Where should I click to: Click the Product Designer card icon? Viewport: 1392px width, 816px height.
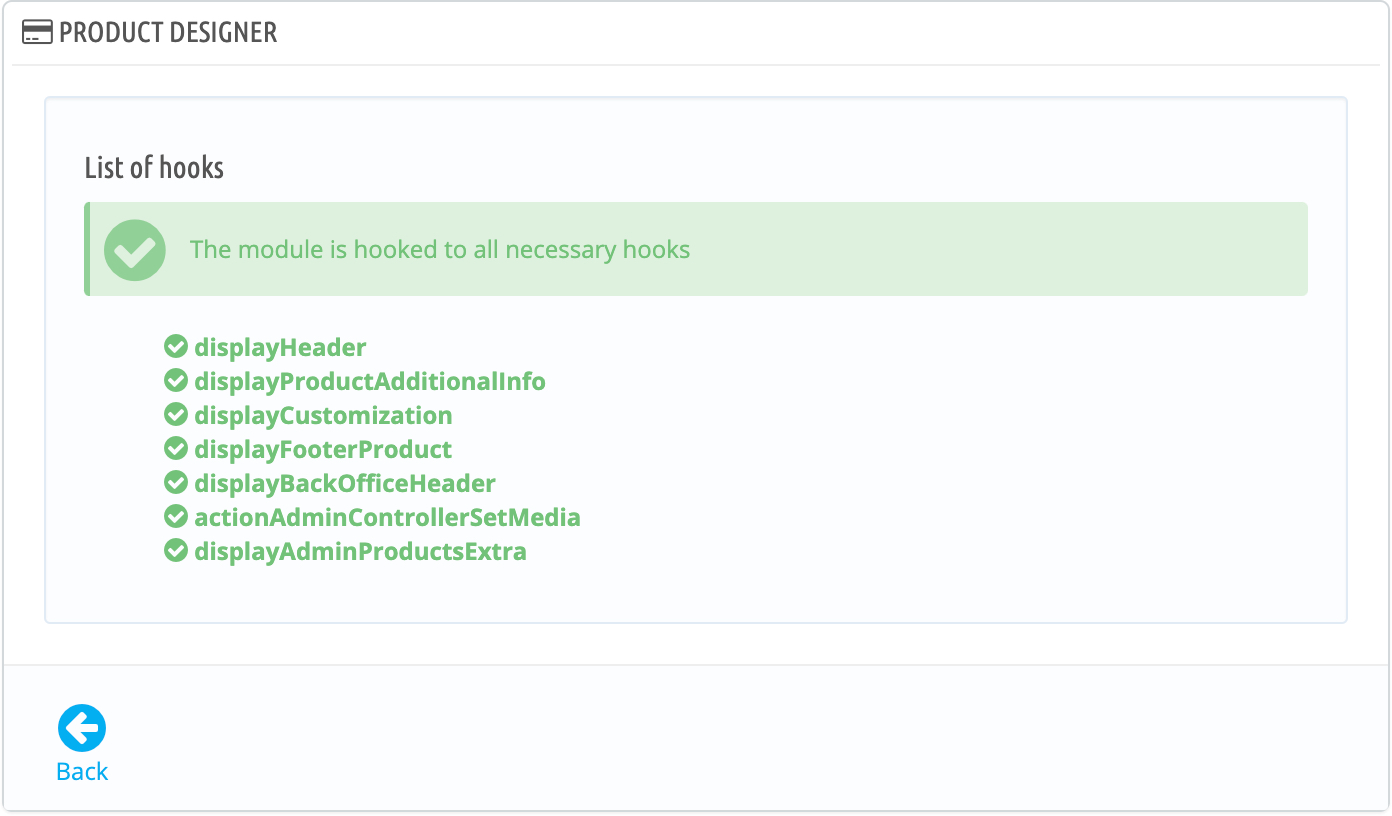pyautogui.click(x=37, y=32)
